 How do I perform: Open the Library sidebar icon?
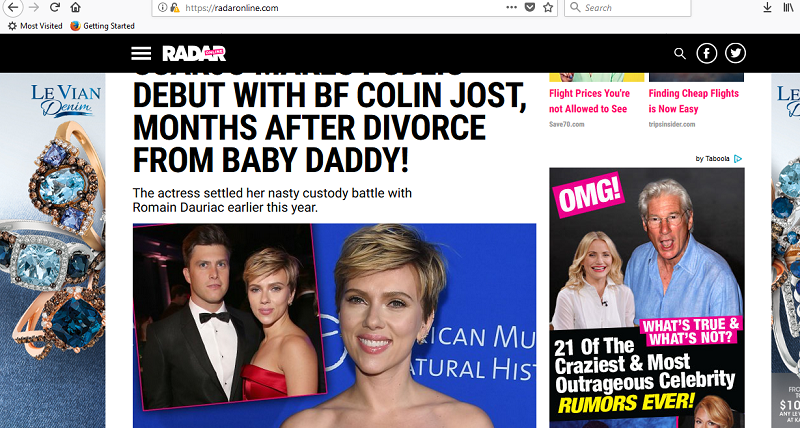click(789, 8)
